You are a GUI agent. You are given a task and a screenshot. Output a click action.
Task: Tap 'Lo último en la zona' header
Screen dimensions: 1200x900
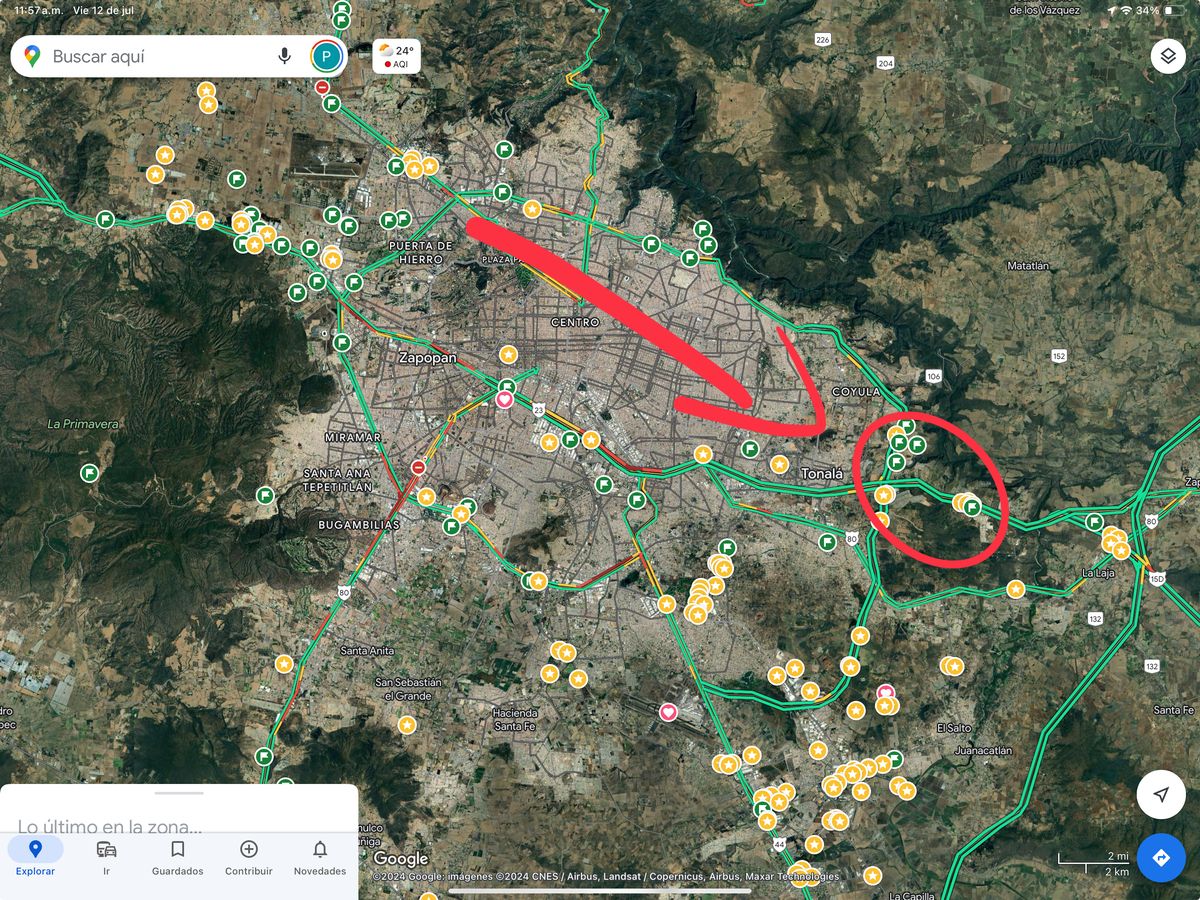[x=110, y=827]
